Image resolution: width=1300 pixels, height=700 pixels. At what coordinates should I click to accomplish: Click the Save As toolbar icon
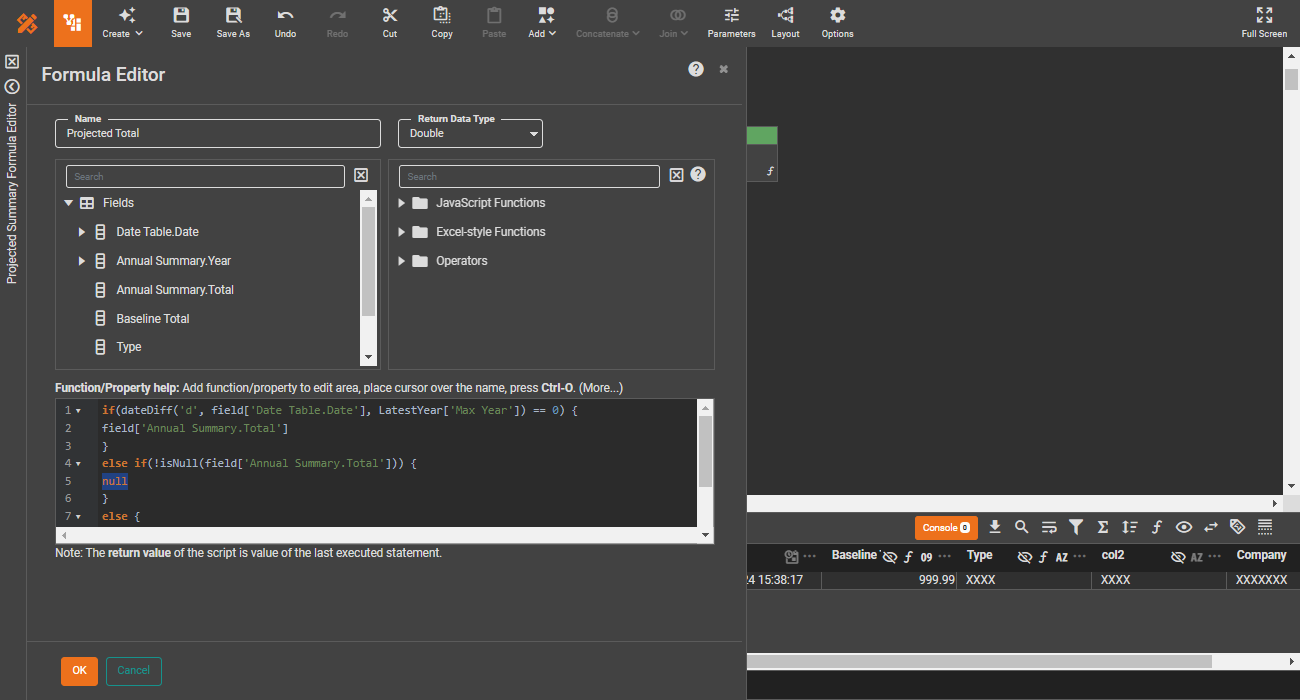233,22
